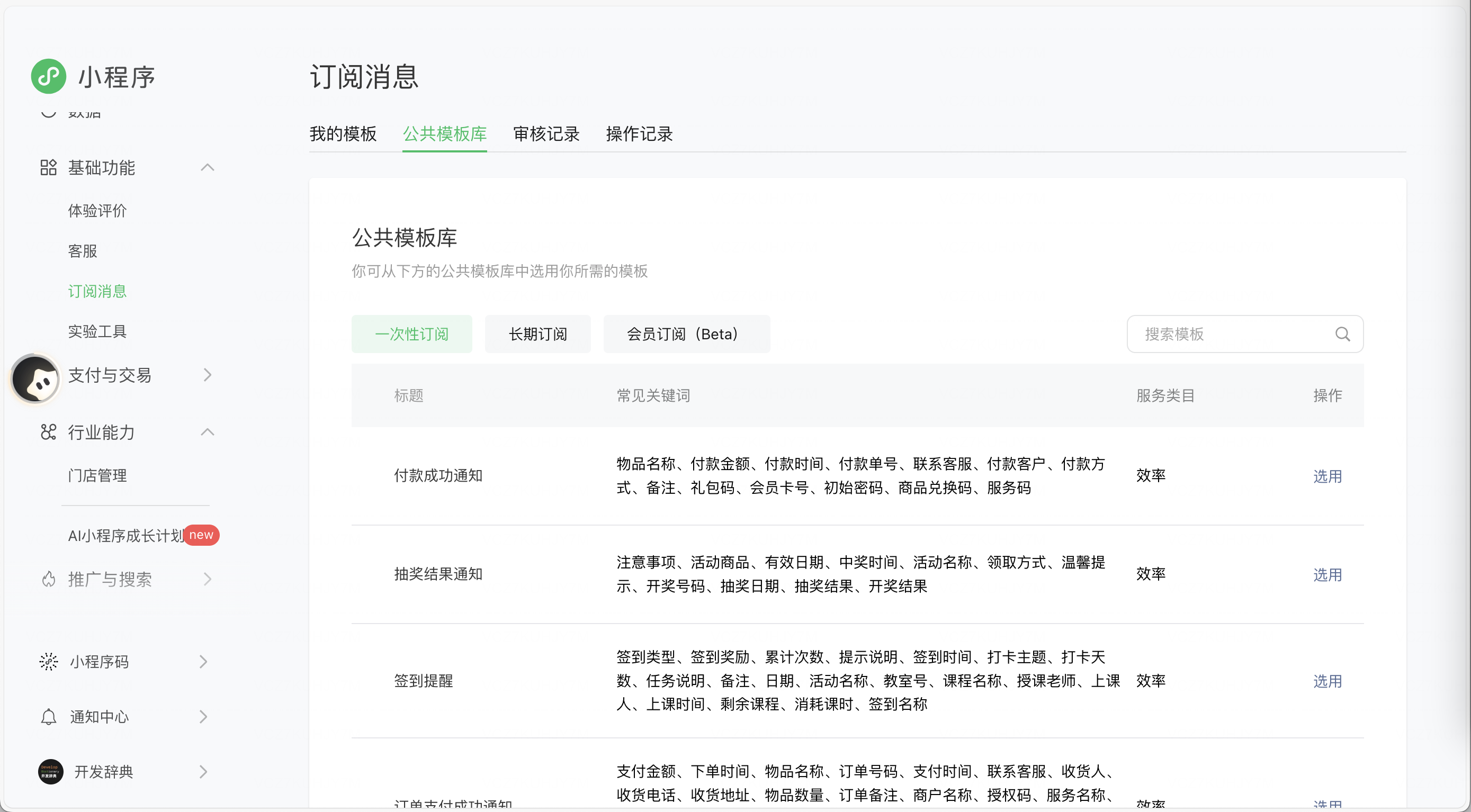Image resolution: width=1471 pixels, height=812 pixels.
Task: Open the 审核记录 tab
Action: tap(546, 134)
